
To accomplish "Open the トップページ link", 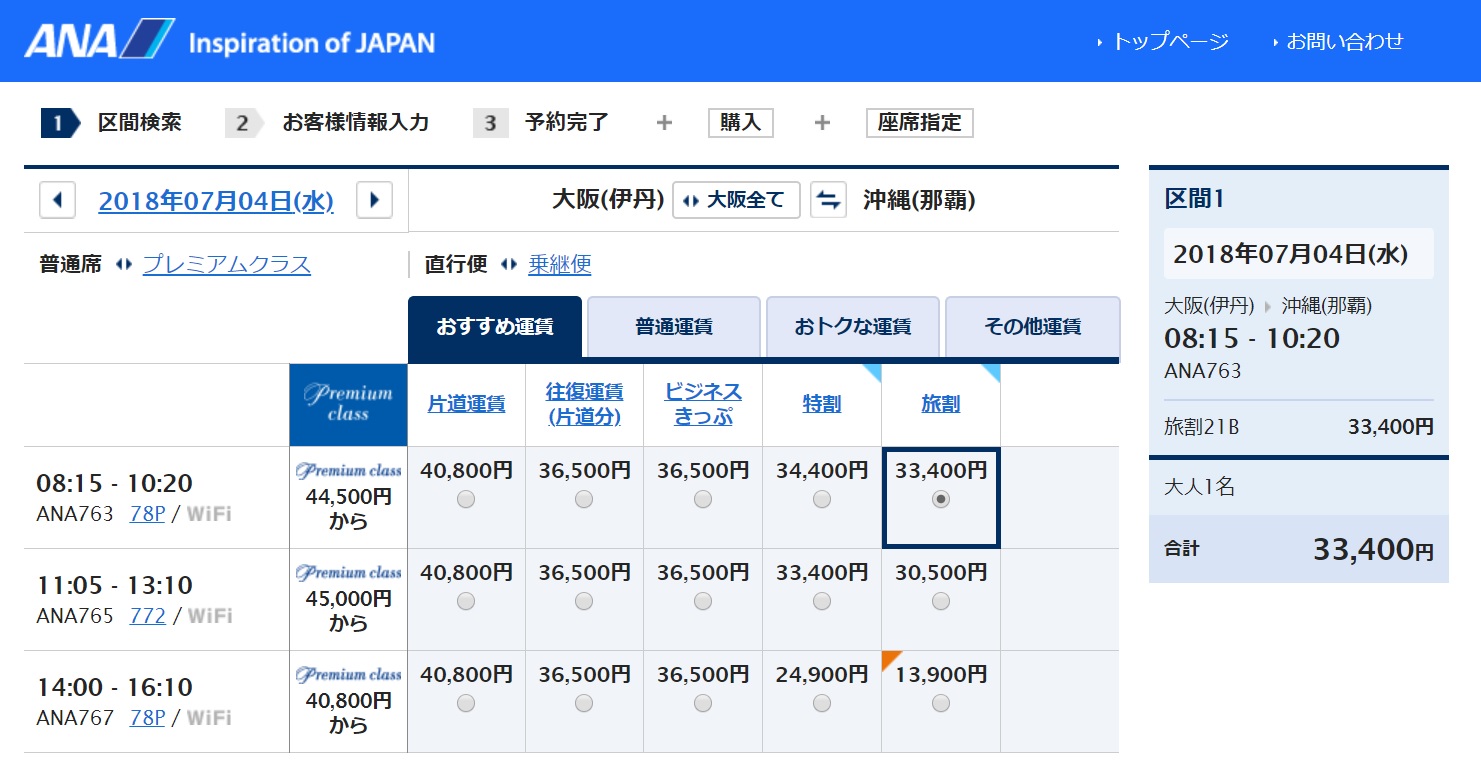I will (x=1170, y=41).
